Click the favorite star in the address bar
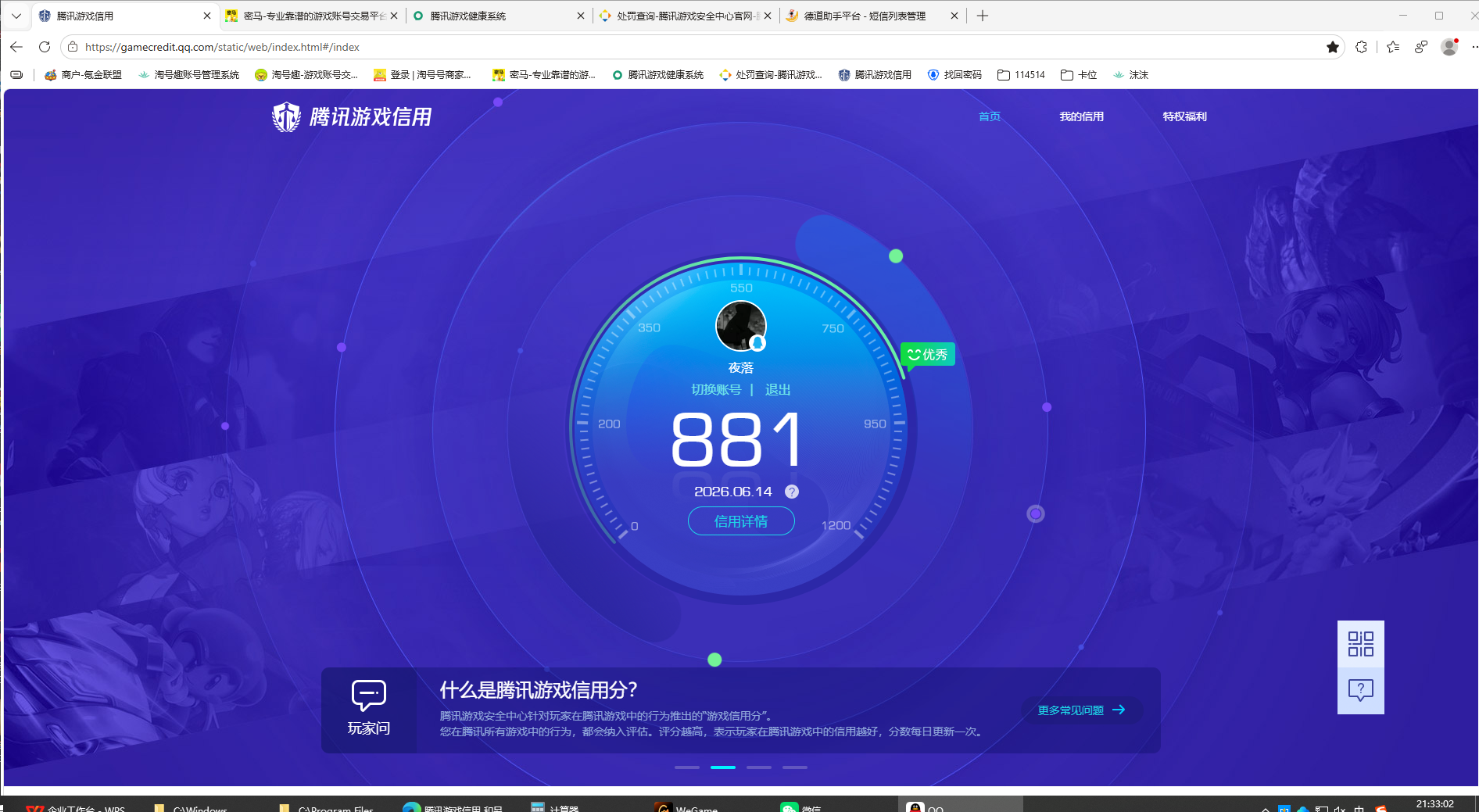Screen dimensions: 1479x812 pos(1333,47)
